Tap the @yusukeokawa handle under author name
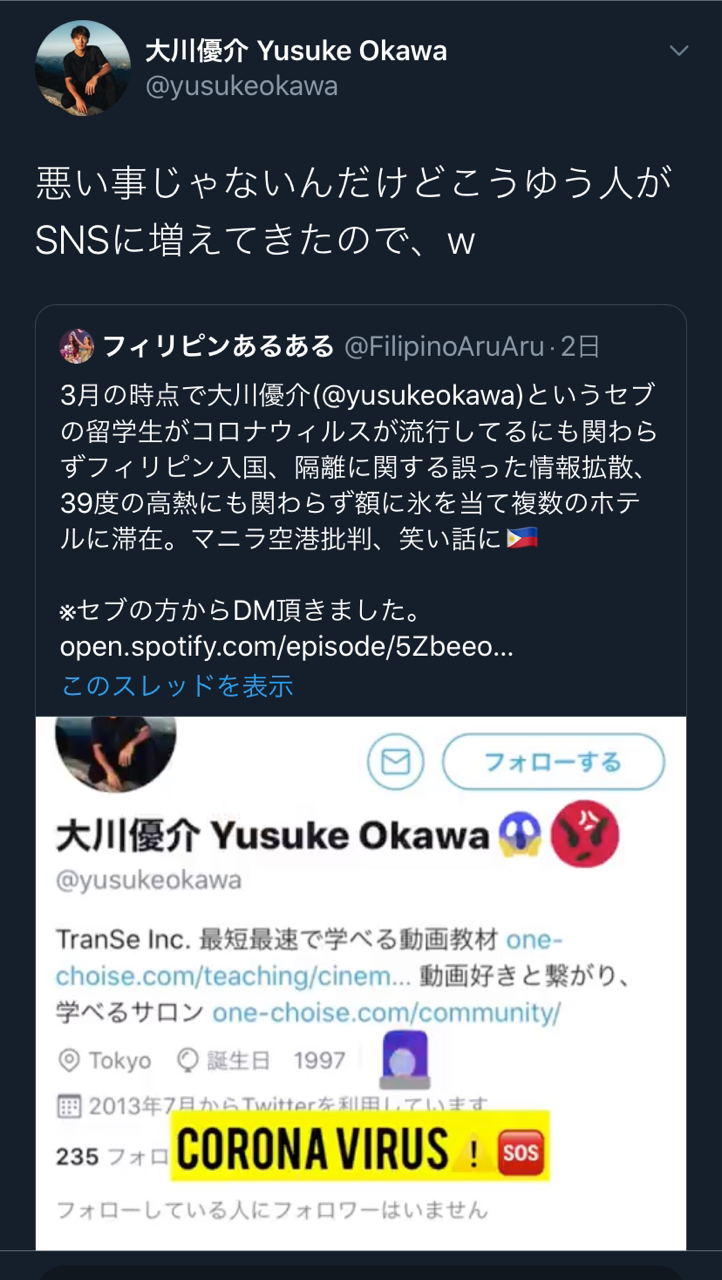The image size is (722, 1280). [x=241, y=87]
